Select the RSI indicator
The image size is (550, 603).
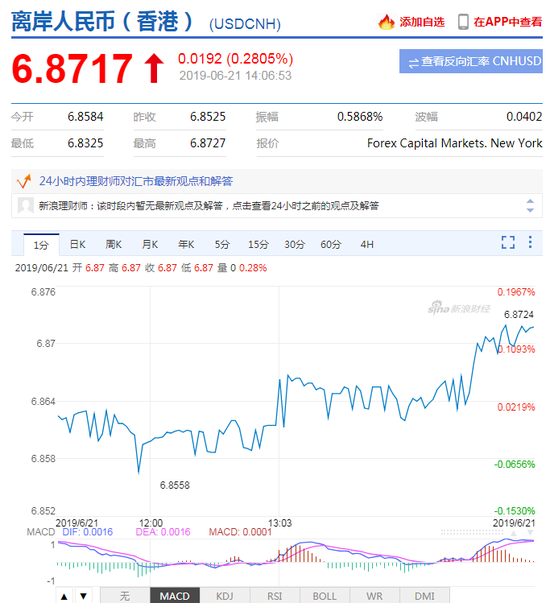pyautogui.click(x=275, y=596)
